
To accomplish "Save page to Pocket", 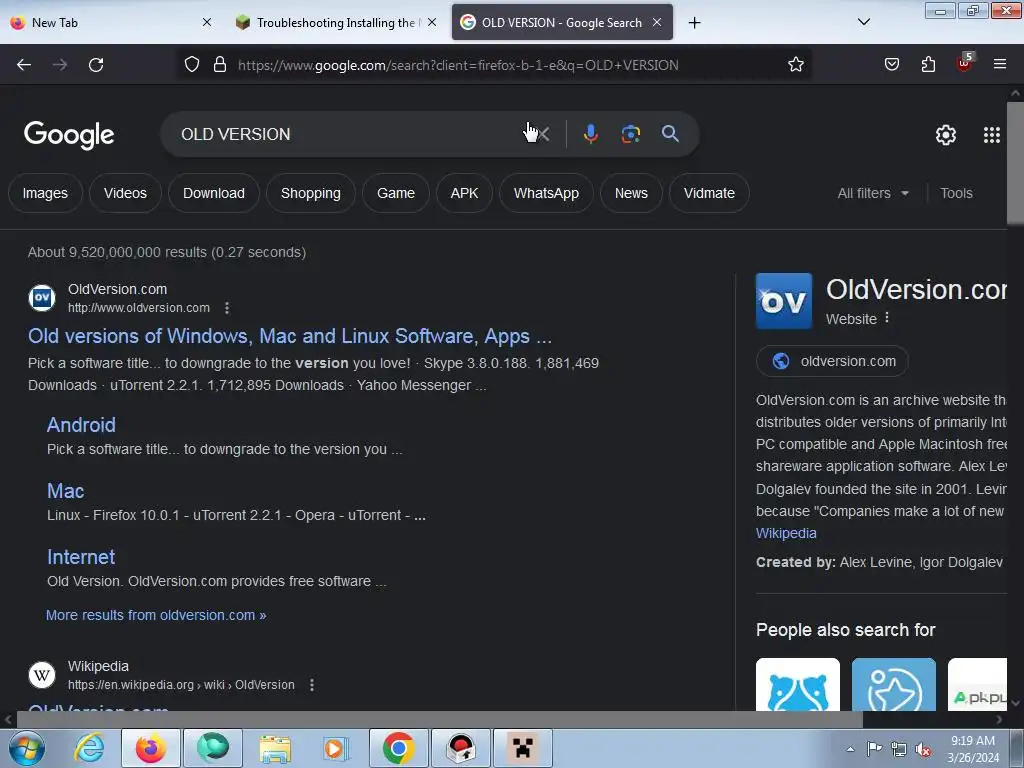I will click(x=891, y=64).
